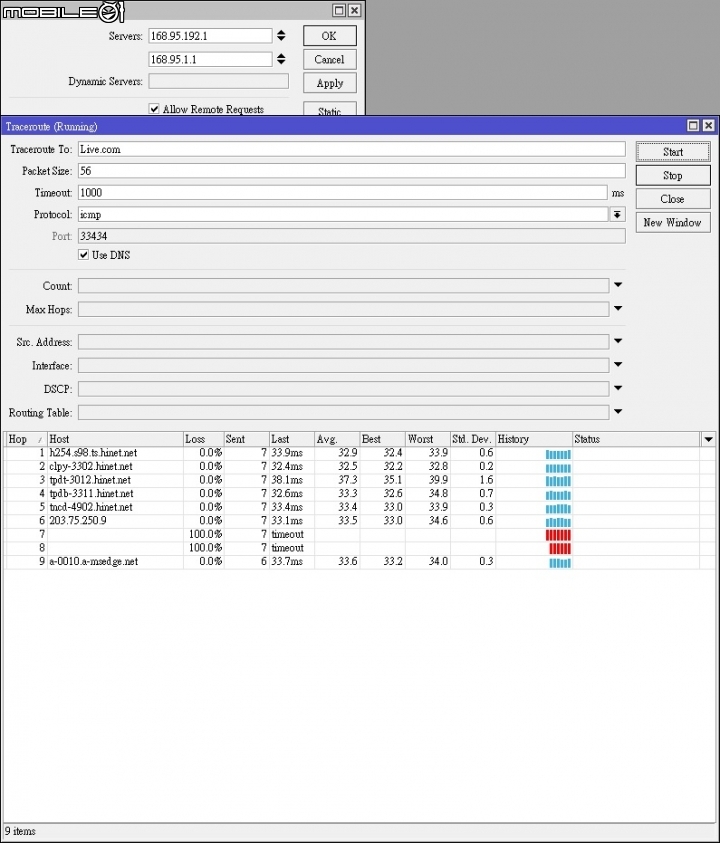Expand the Count field
The image size is (720, 843).
click(618, 285)
